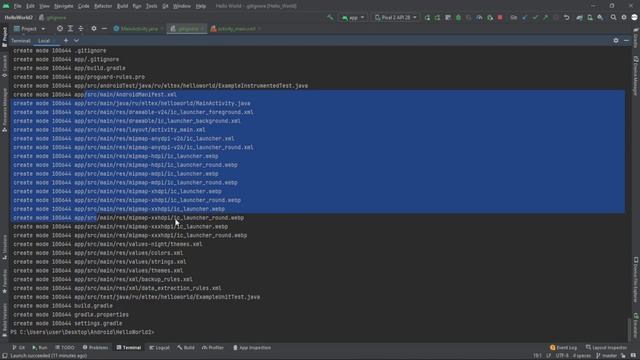Open Project panel options gear
640x360 pixels.
94,29
